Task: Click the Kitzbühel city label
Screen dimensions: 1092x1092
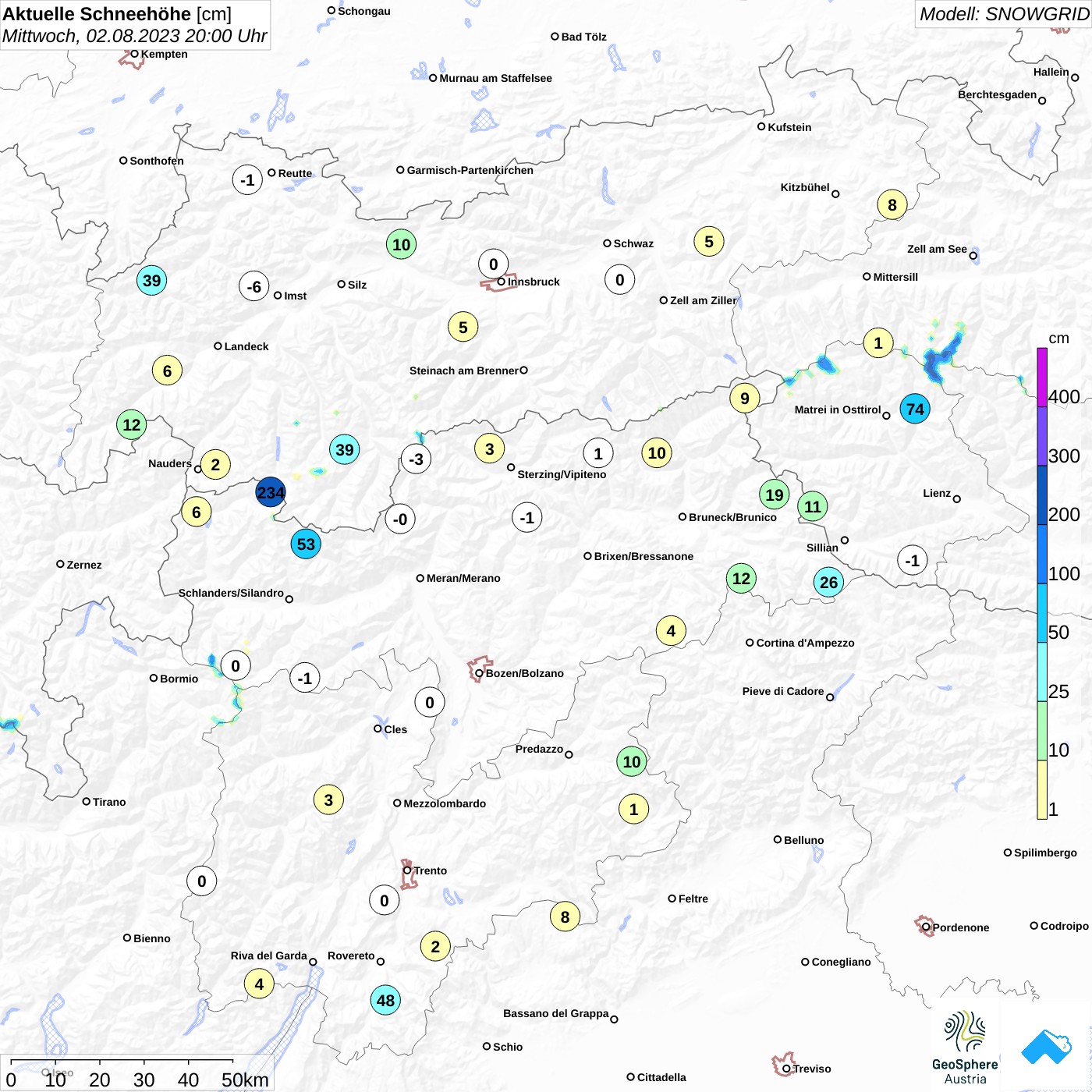Action: tap(805, 187)
